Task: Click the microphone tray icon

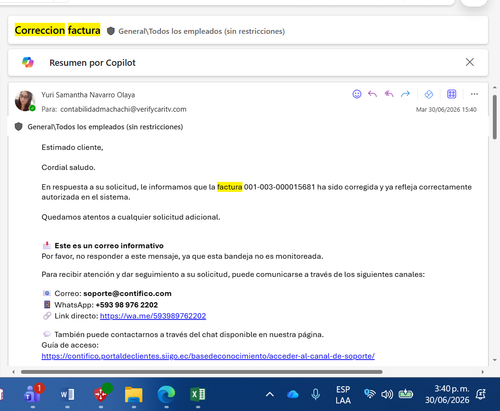Action: 315,395
